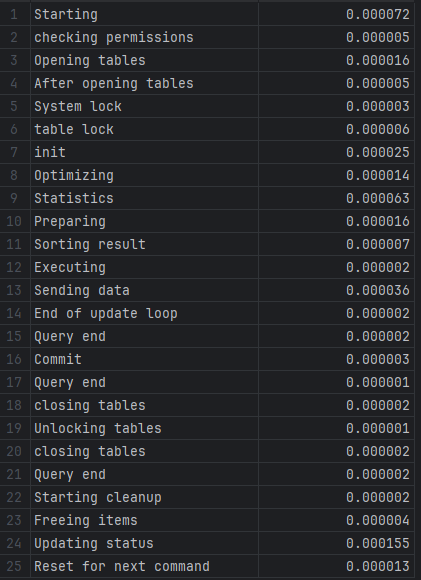Select the 'Opening tables' cell
The image size is (421, 580).
coord(144,60)
